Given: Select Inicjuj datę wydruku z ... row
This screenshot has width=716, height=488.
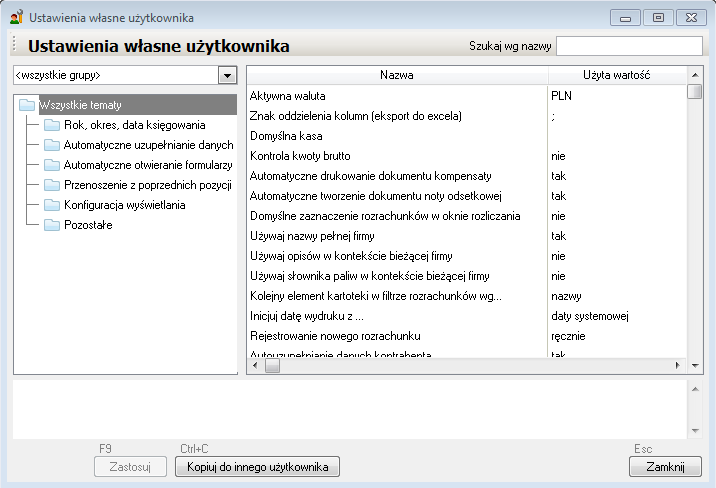Looking at the screenshot, I should pyautogui.click(x=466, y=316).
